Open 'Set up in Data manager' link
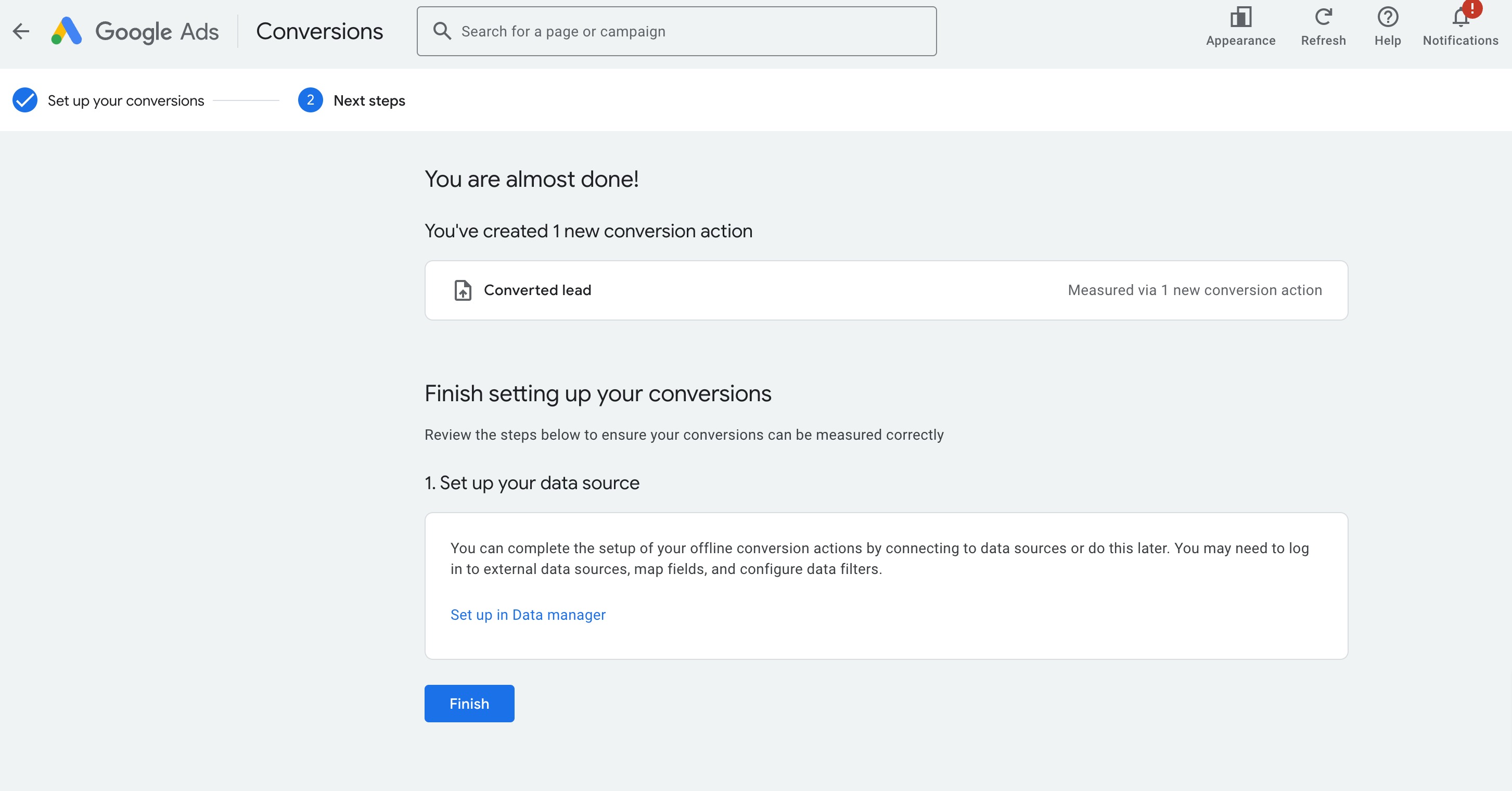 click(528, 615)
